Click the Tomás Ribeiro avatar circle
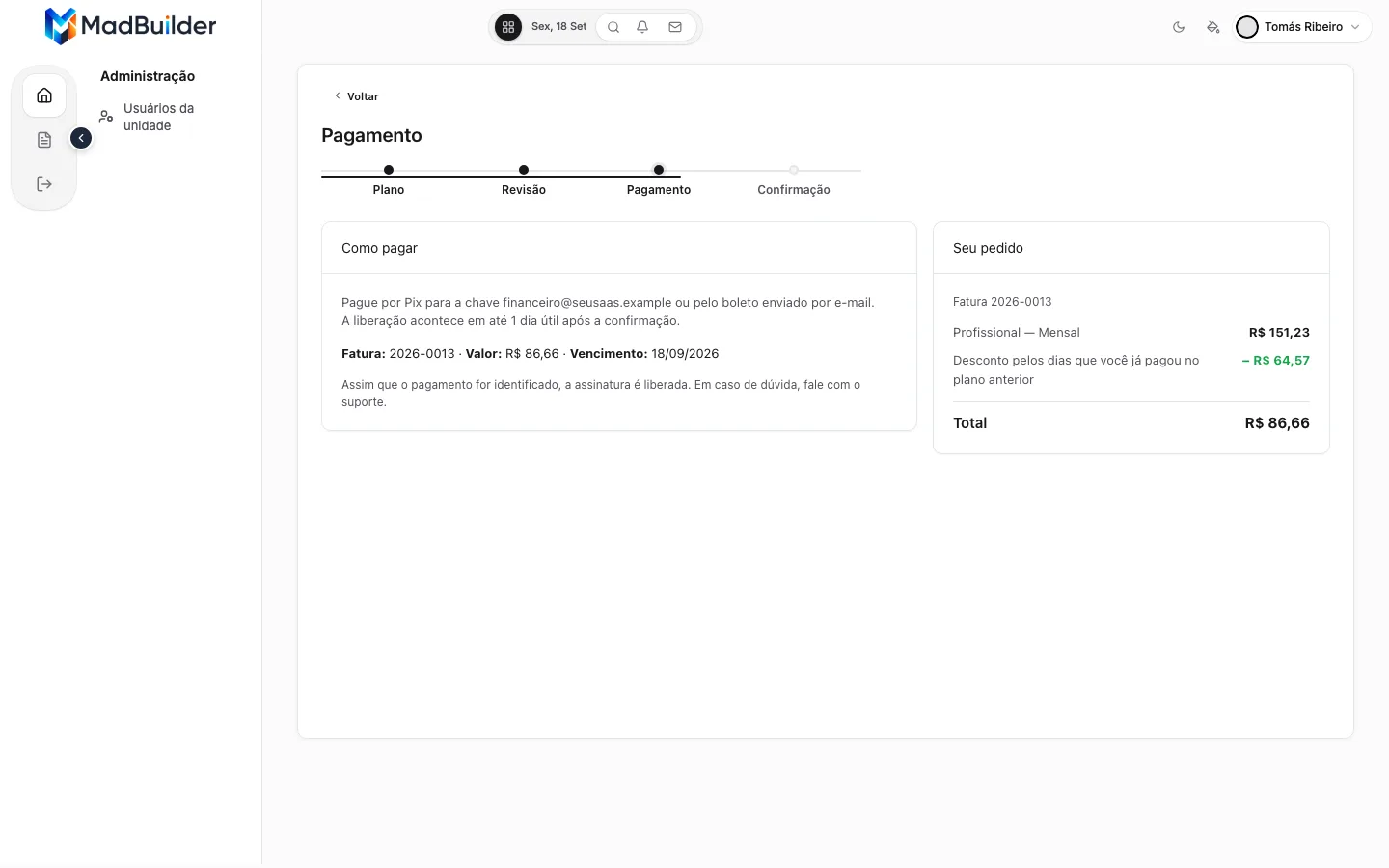This screenshot has height=868, width=1389. [1247, 27]
